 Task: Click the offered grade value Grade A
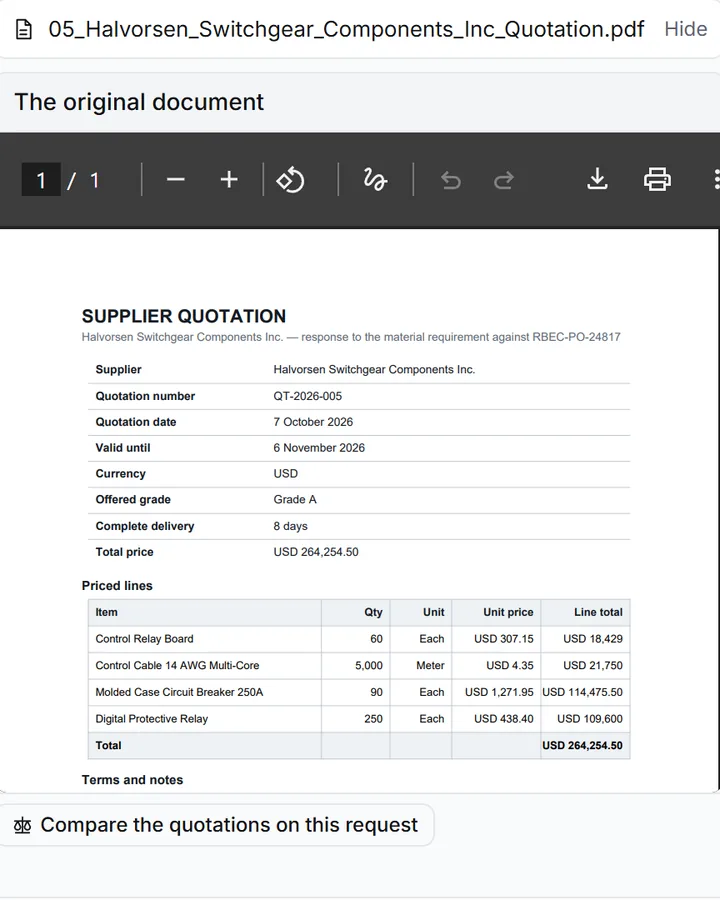[295, 499]
